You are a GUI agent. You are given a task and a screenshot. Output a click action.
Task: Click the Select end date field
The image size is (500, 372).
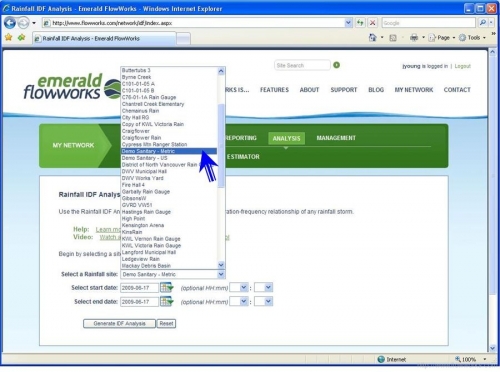tap(139, 302)
